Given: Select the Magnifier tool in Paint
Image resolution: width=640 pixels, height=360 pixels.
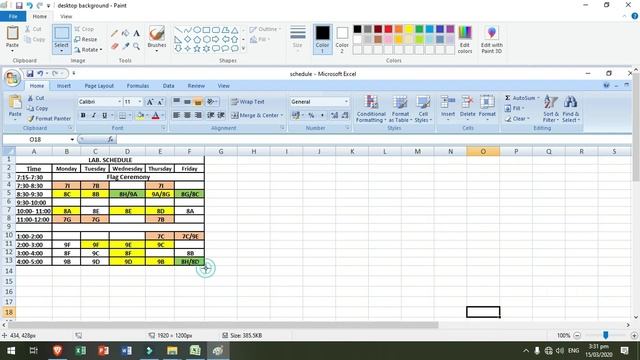Looking at the screenshot, I should tap(136, 47).
